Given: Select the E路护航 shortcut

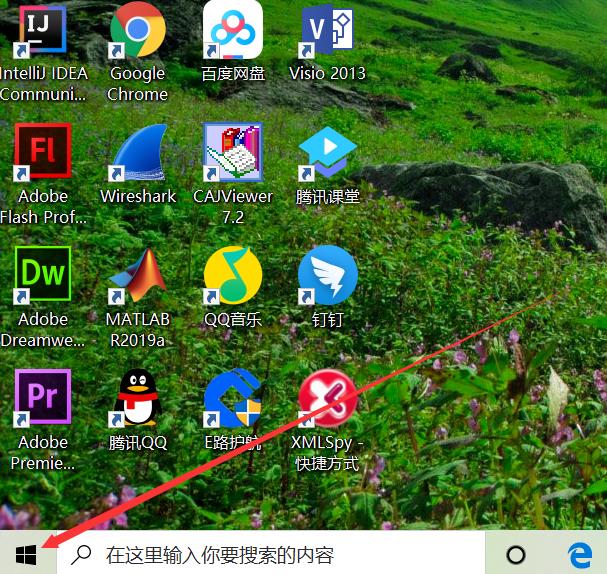Looking at the screenshot, I should click(x=233, y=398).
